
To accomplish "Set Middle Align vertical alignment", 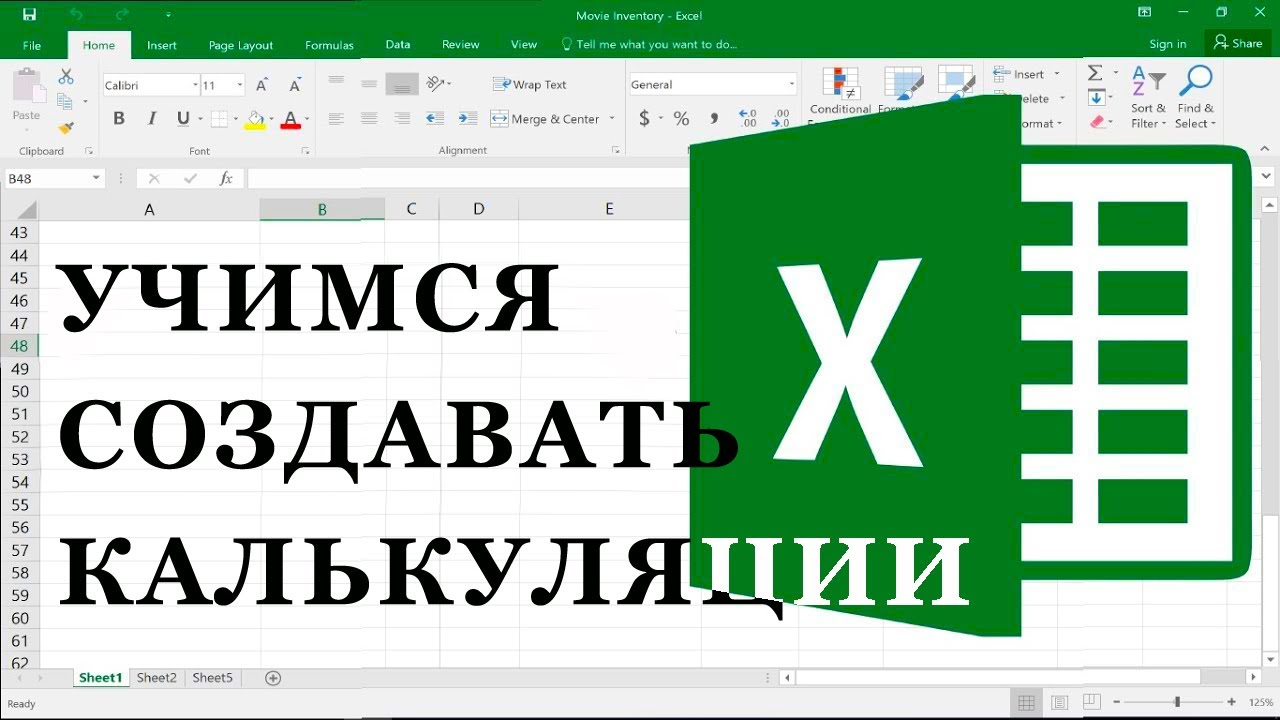I will (369, 84).
